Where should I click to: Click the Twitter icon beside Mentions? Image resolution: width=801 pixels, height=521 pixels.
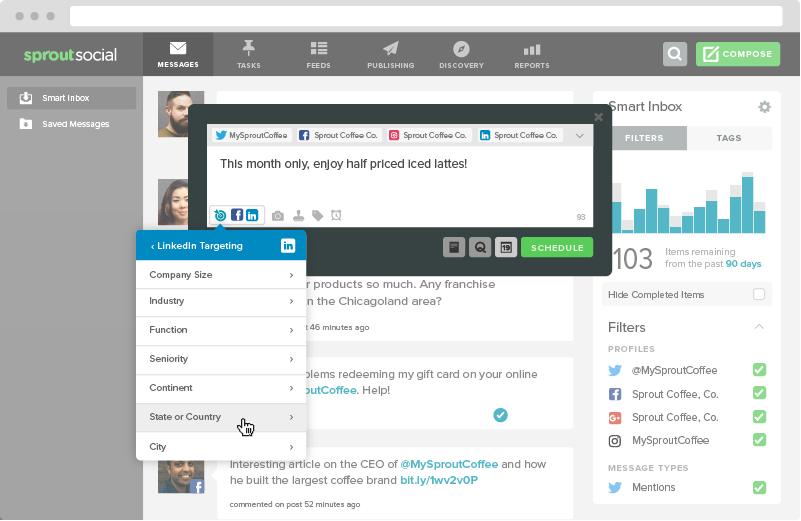tap(615, 488)
